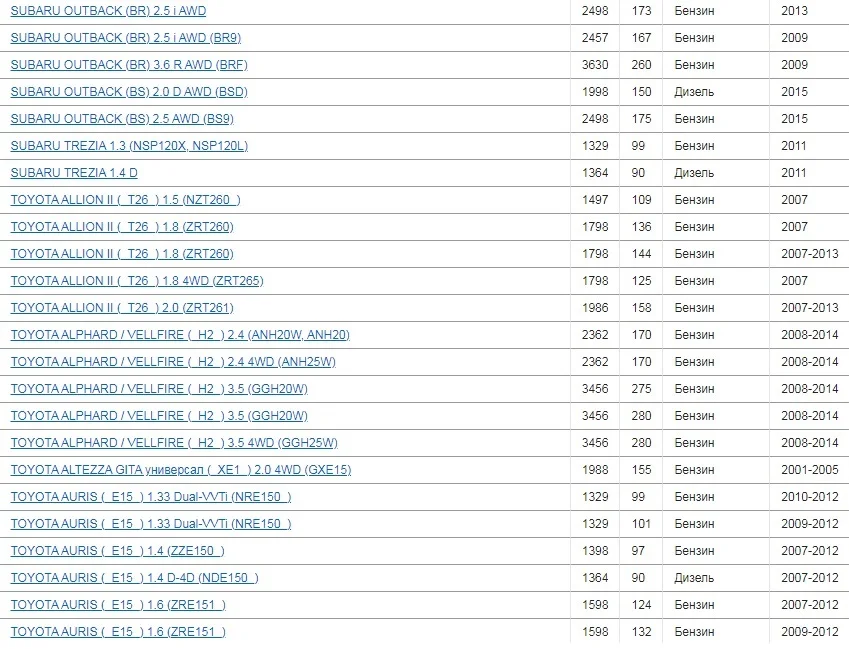
Task: Click the 173 horsepower cell
Action: [x=641, y=11]
